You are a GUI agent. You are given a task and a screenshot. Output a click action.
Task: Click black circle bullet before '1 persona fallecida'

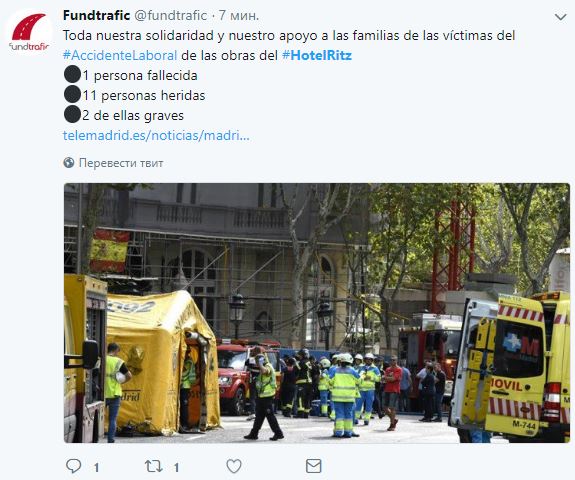pyautogui.click(x=72, y=74)
